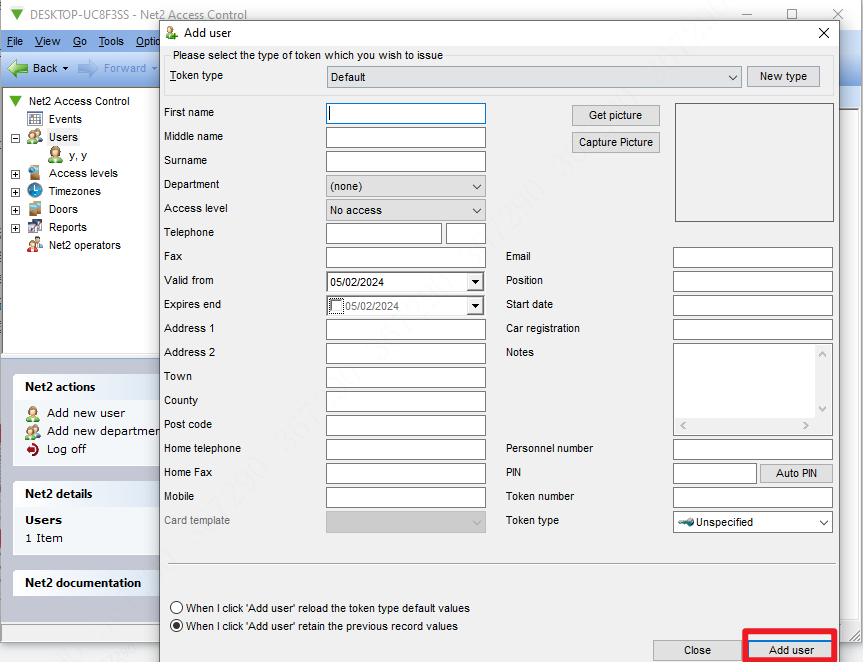Image resolution: width=863 pixels, height=662 pixels.
Task: Open the Access level dropdown
Action: [405, 210]
